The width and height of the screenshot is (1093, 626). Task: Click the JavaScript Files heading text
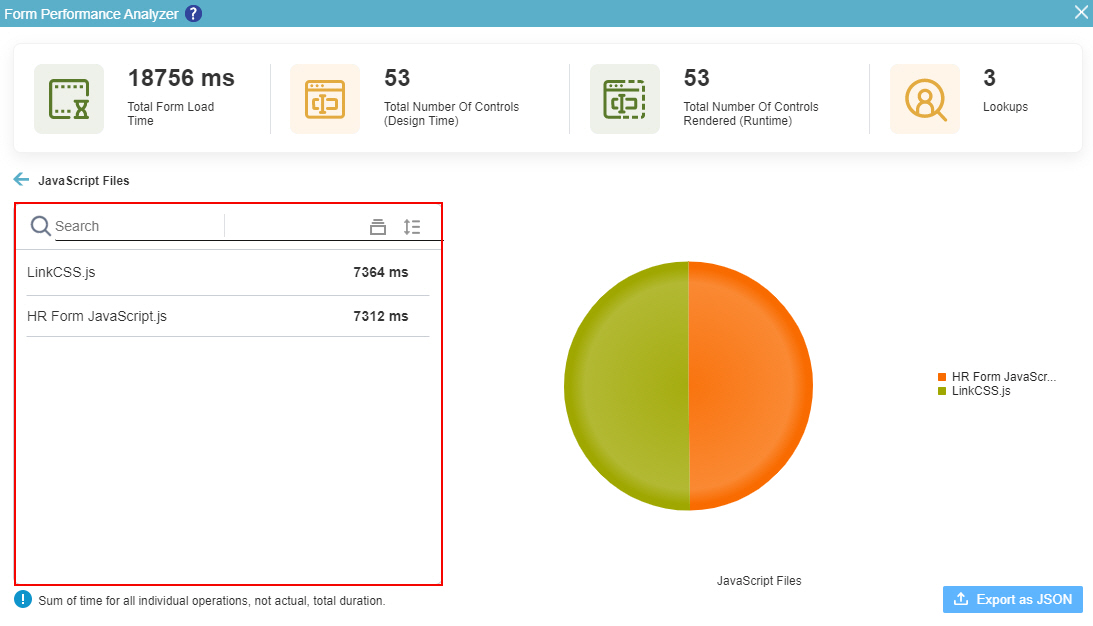click(84, 181)
